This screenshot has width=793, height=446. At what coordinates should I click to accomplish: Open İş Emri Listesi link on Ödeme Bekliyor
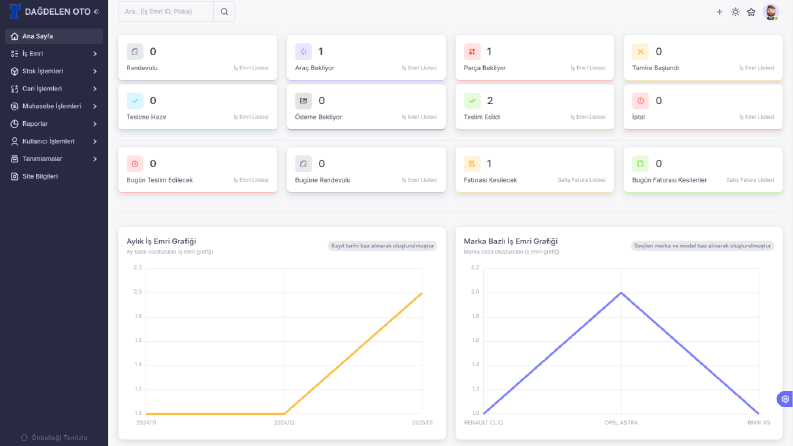point(419,117)
